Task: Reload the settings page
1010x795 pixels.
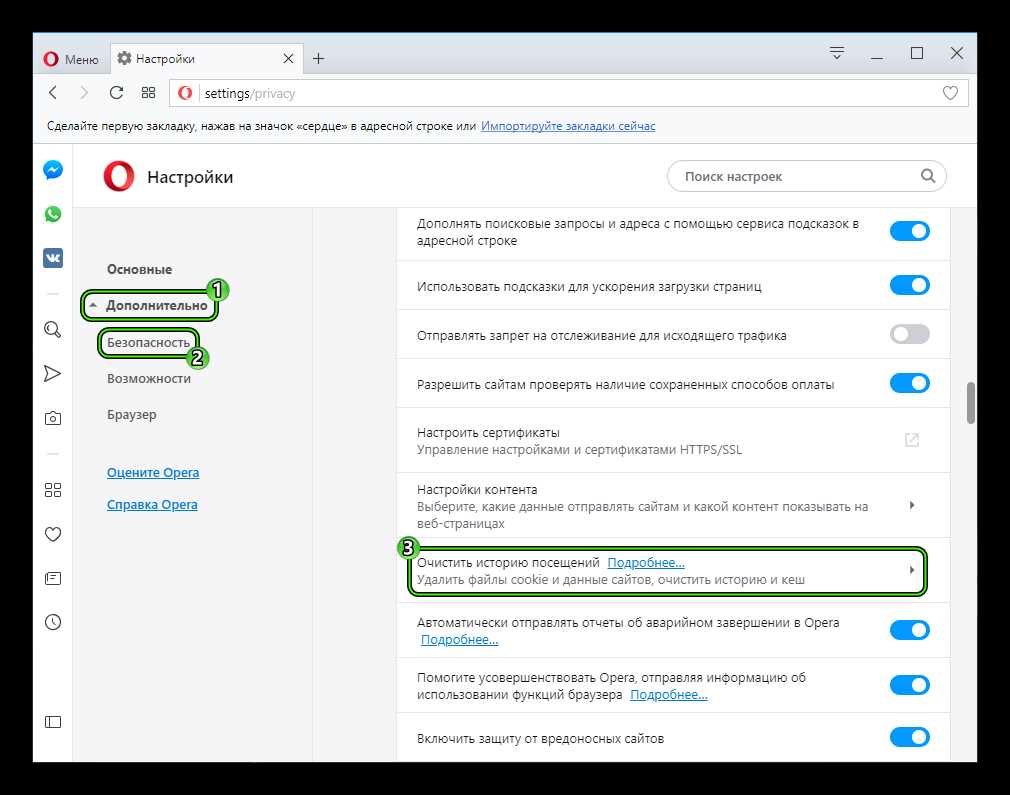Action: [117, 93]
